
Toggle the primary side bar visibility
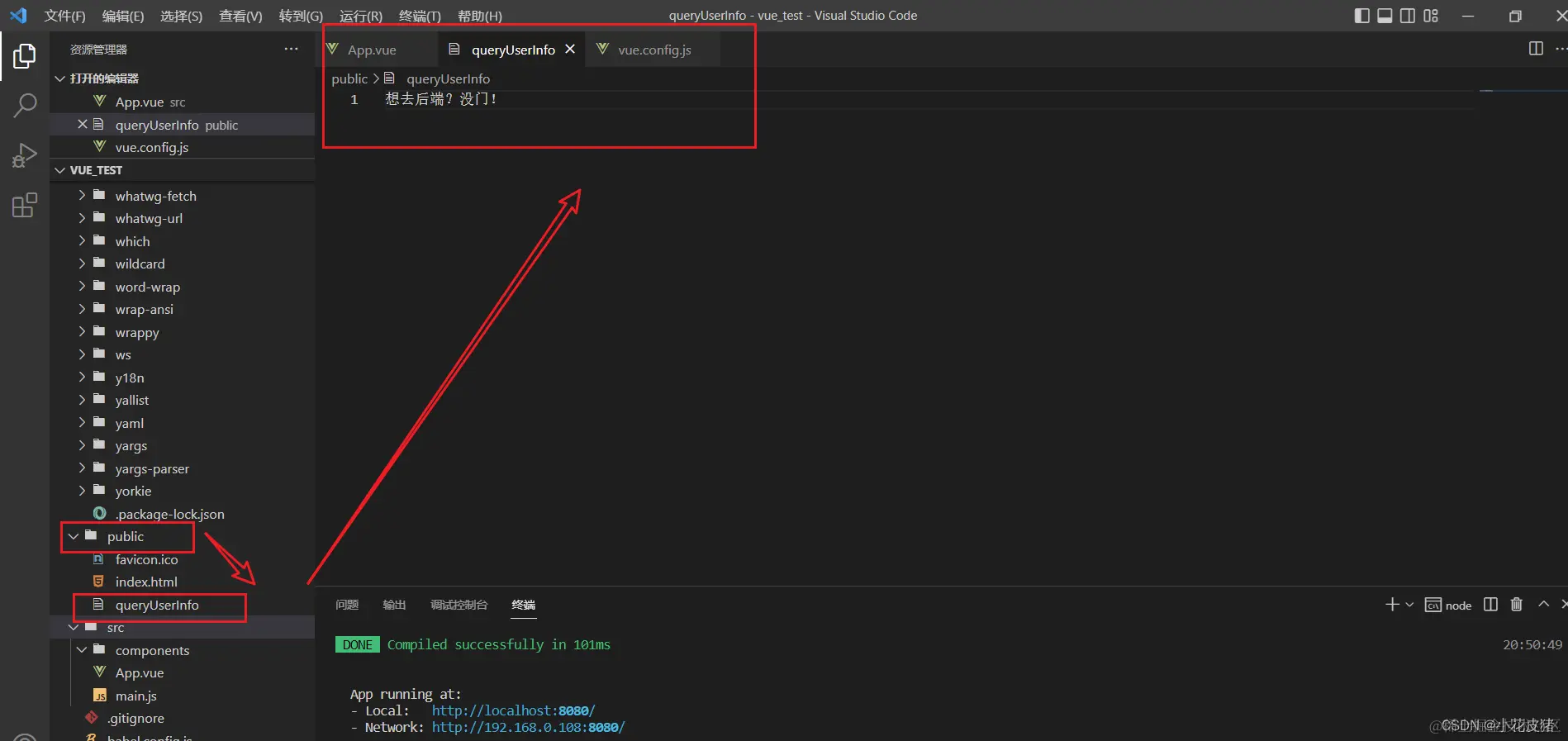(x=1362, y=16)
